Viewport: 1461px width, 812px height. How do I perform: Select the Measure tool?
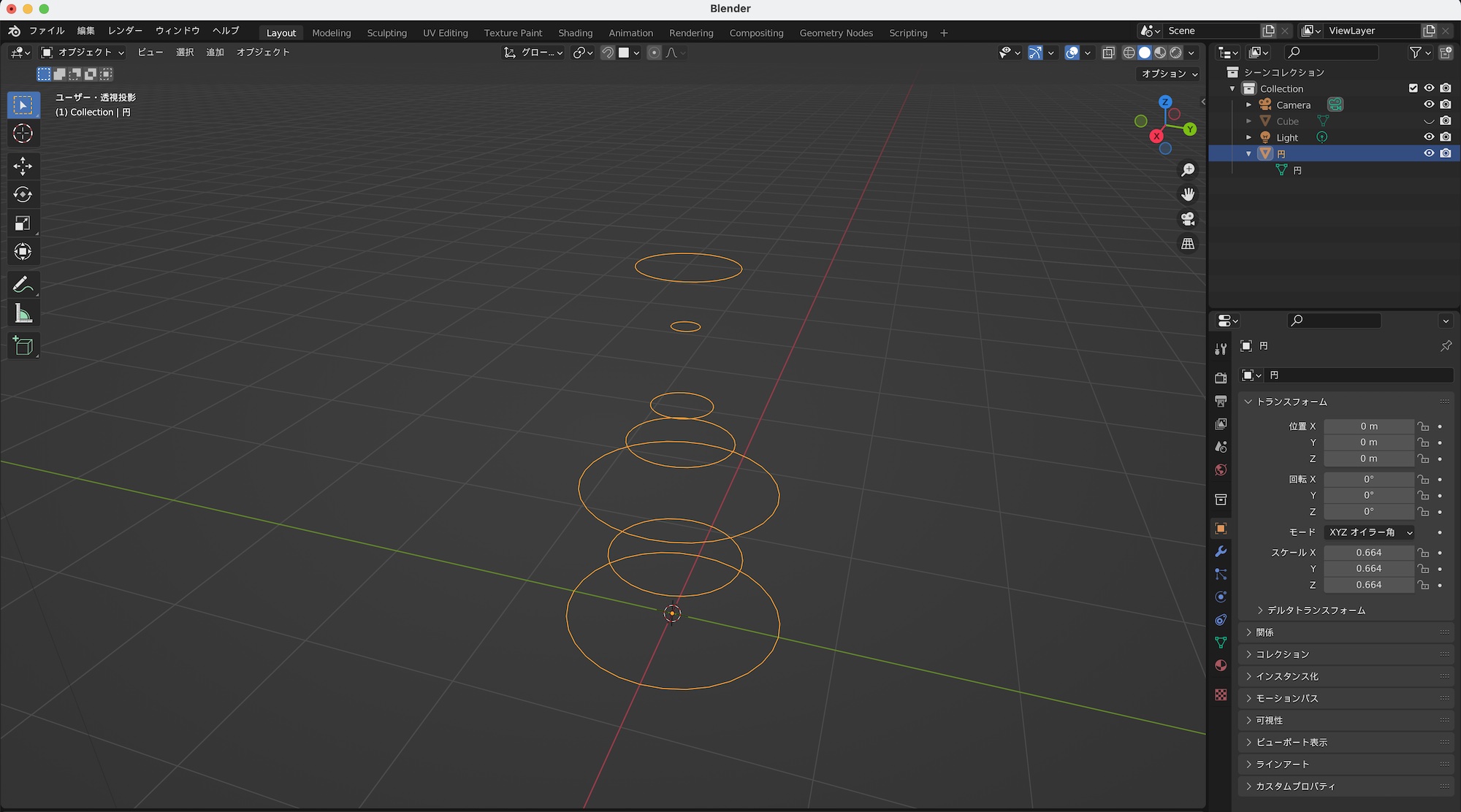point(23,314)
